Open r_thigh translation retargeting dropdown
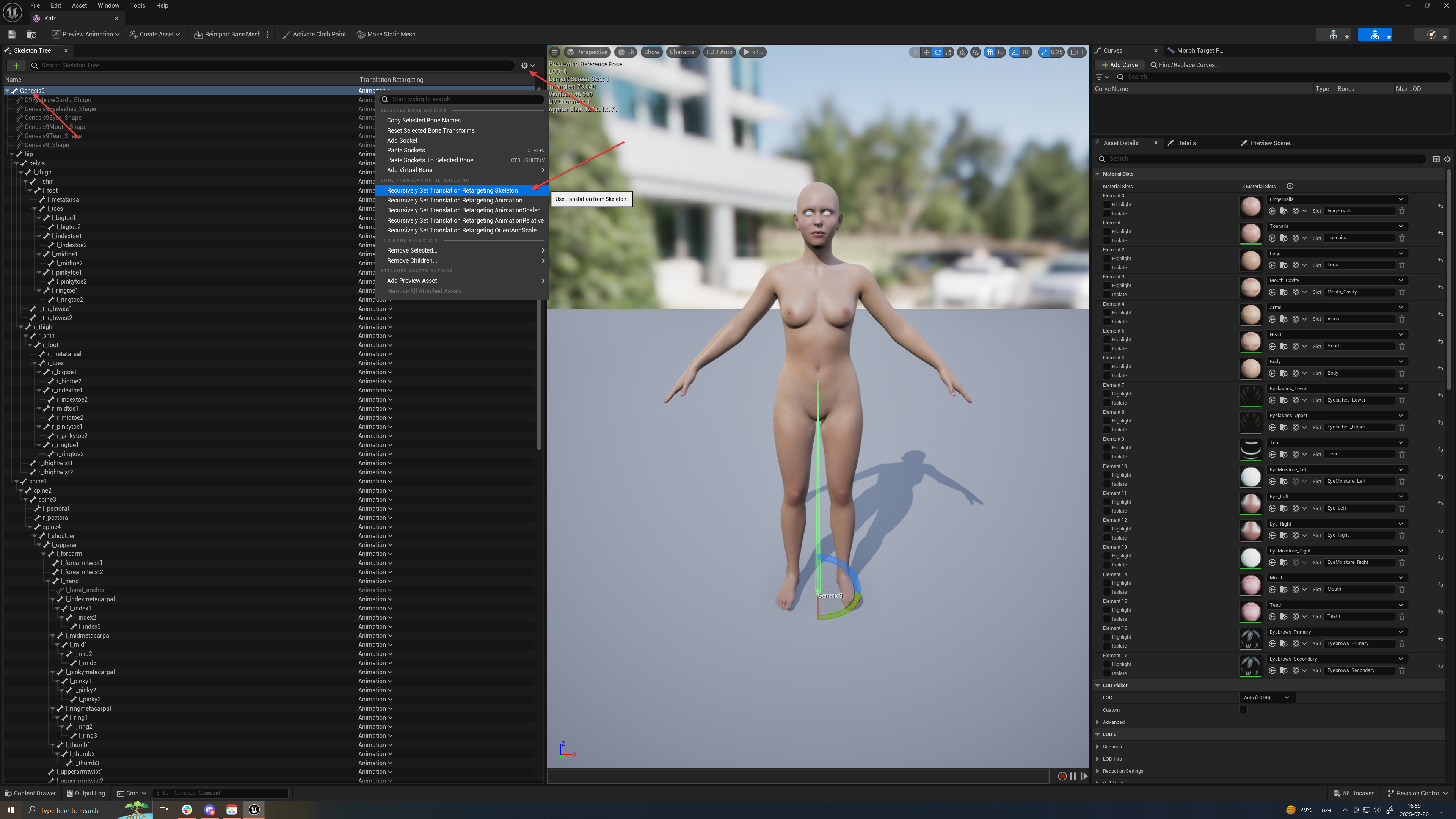The width and height of the screenshot is (1456, 819). [x=375, y=327]
